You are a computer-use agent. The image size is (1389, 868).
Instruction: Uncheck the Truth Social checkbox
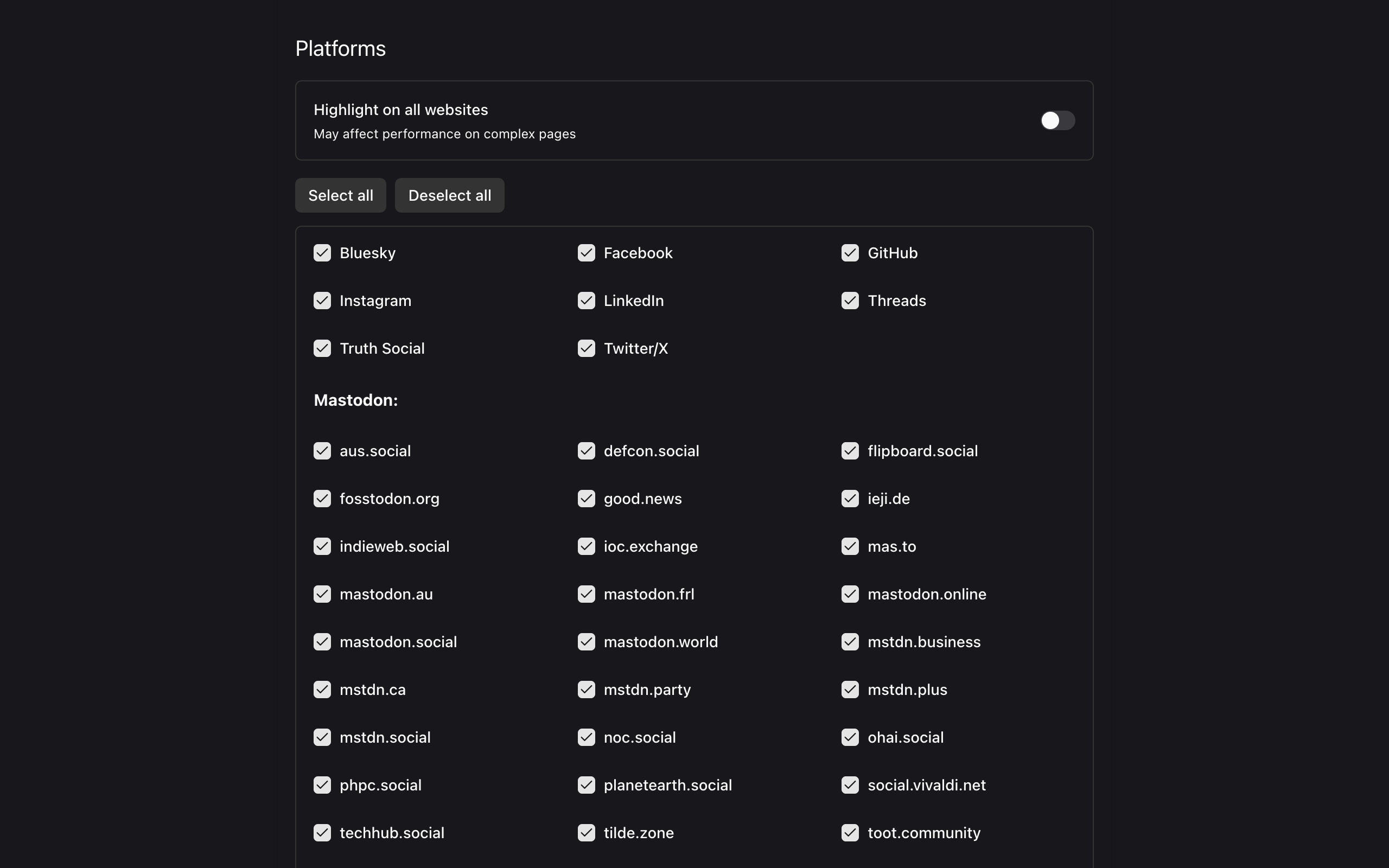coord(322,348)
